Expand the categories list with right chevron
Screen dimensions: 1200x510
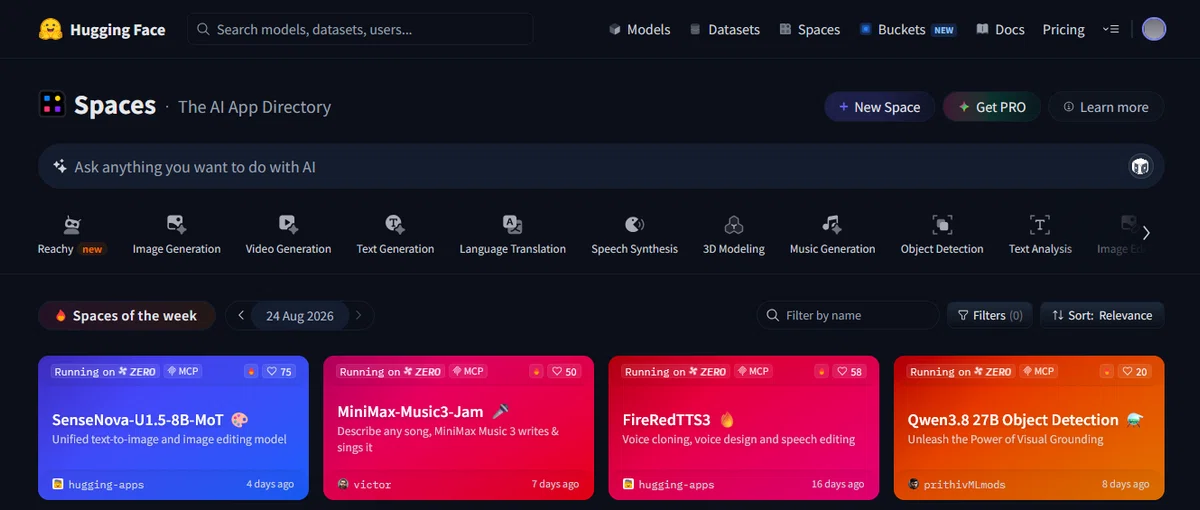pos(1146,233)
